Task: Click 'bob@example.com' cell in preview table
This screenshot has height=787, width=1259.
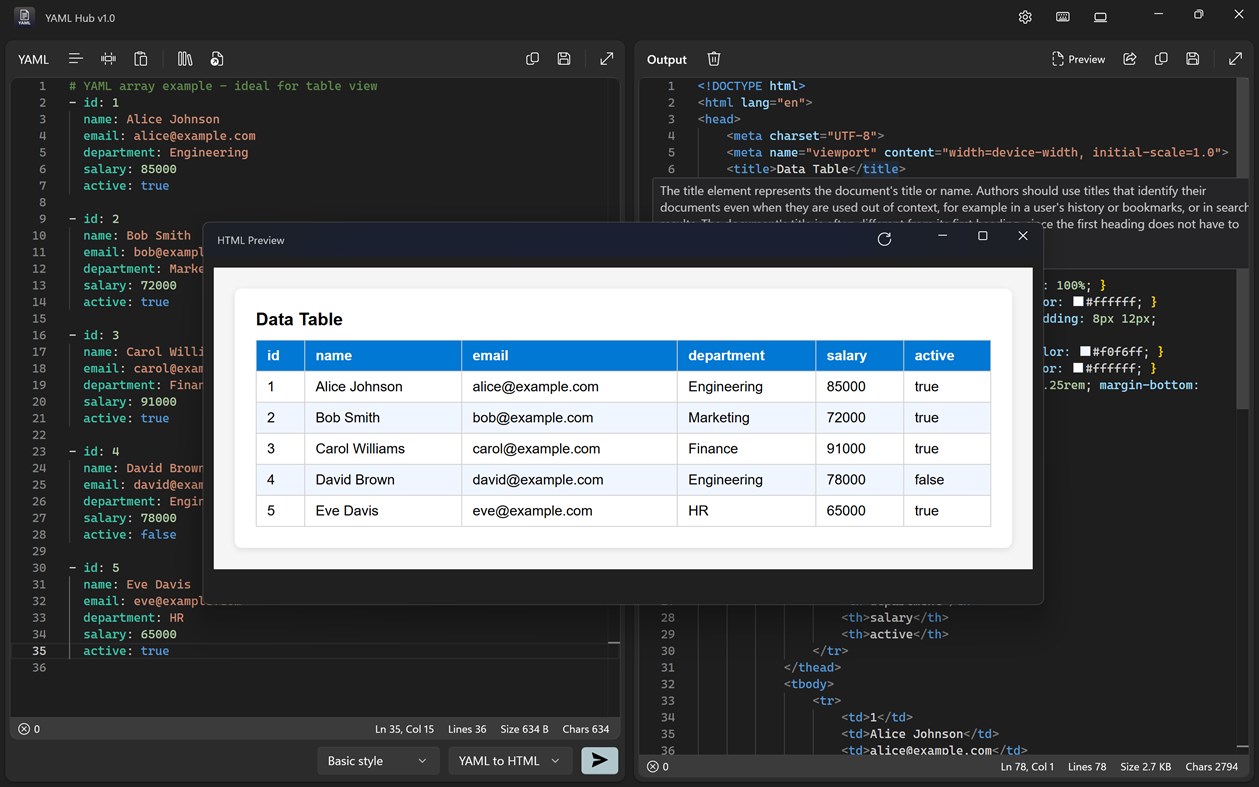Action: pyautogui.click(x=569, y=418)
